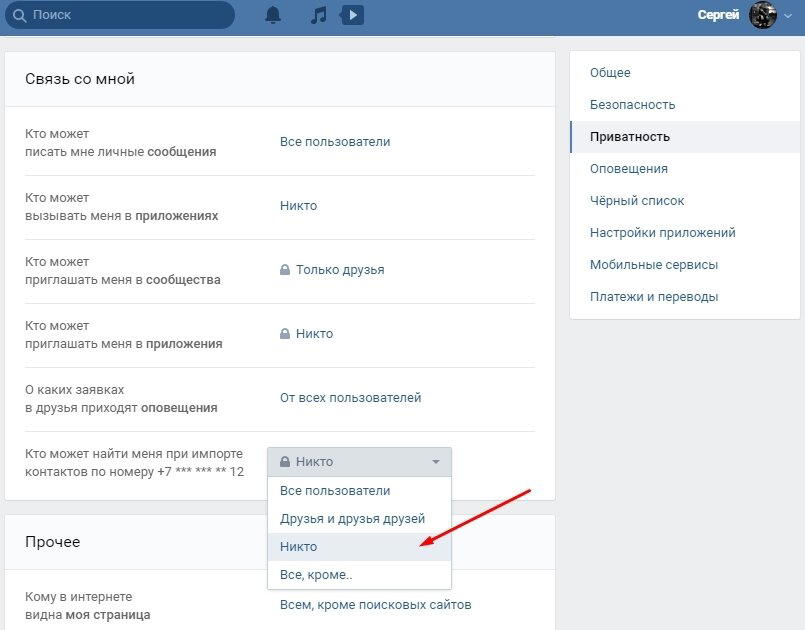Click lock icon in open dropdown header
Viewport: 805px width, 630px height.
point(285,461)
